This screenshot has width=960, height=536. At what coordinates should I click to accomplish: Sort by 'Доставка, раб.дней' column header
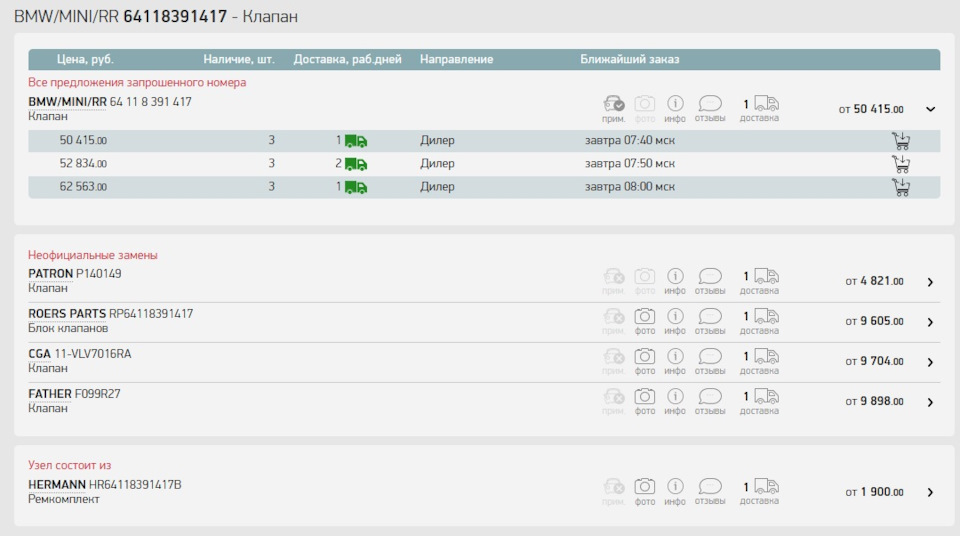click(347, 59)
